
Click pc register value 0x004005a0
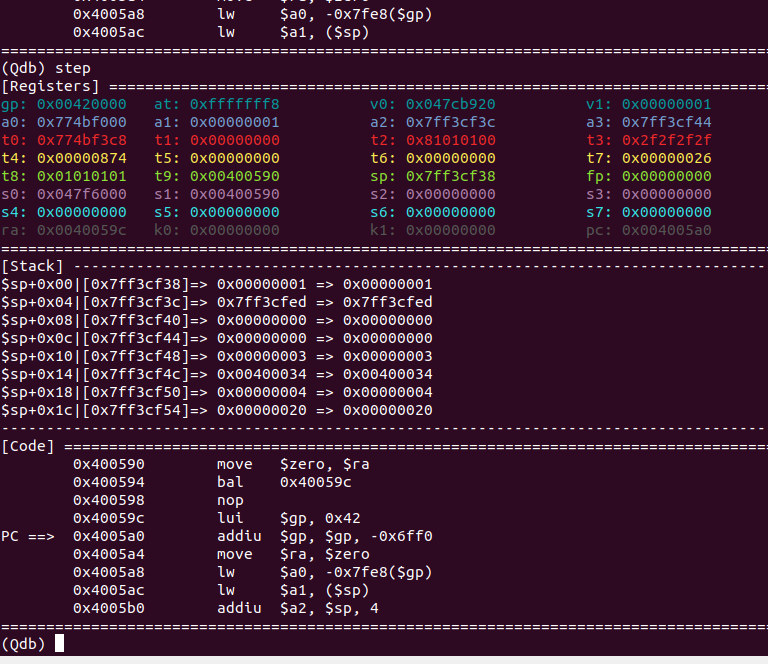pos(667,231)
